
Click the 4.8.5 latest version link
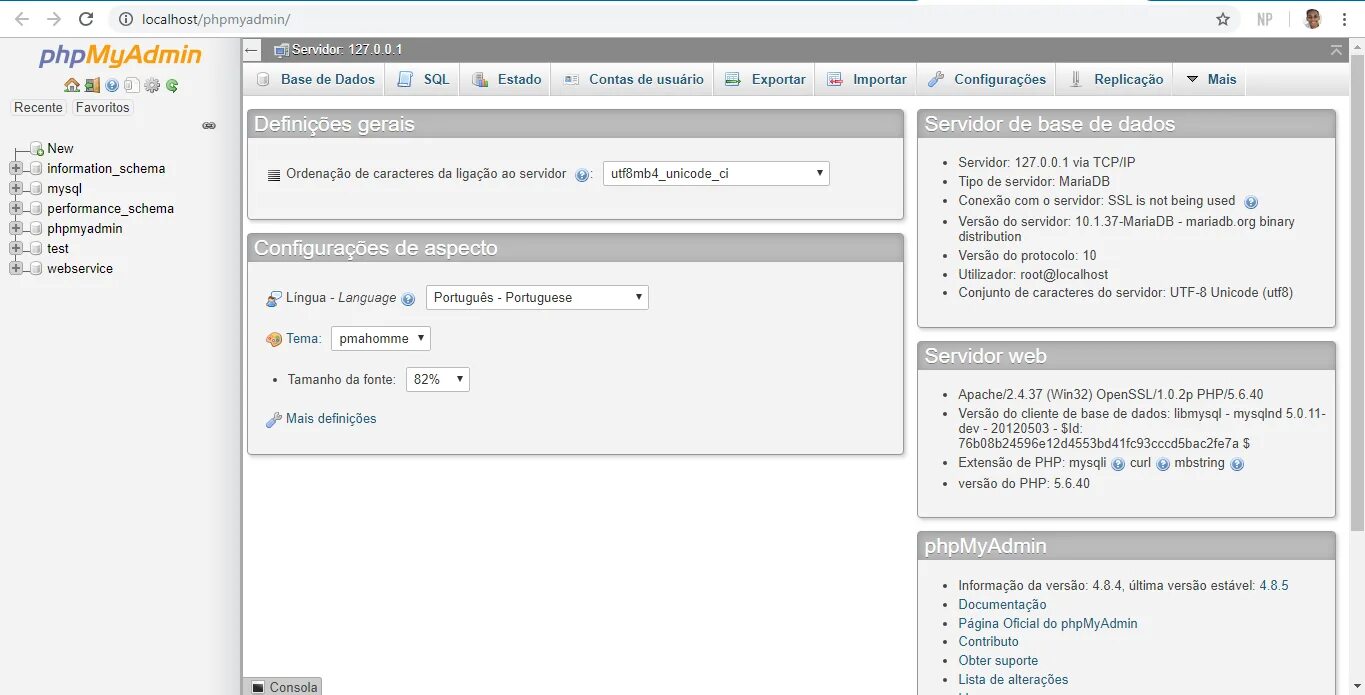coord(1274,585)
